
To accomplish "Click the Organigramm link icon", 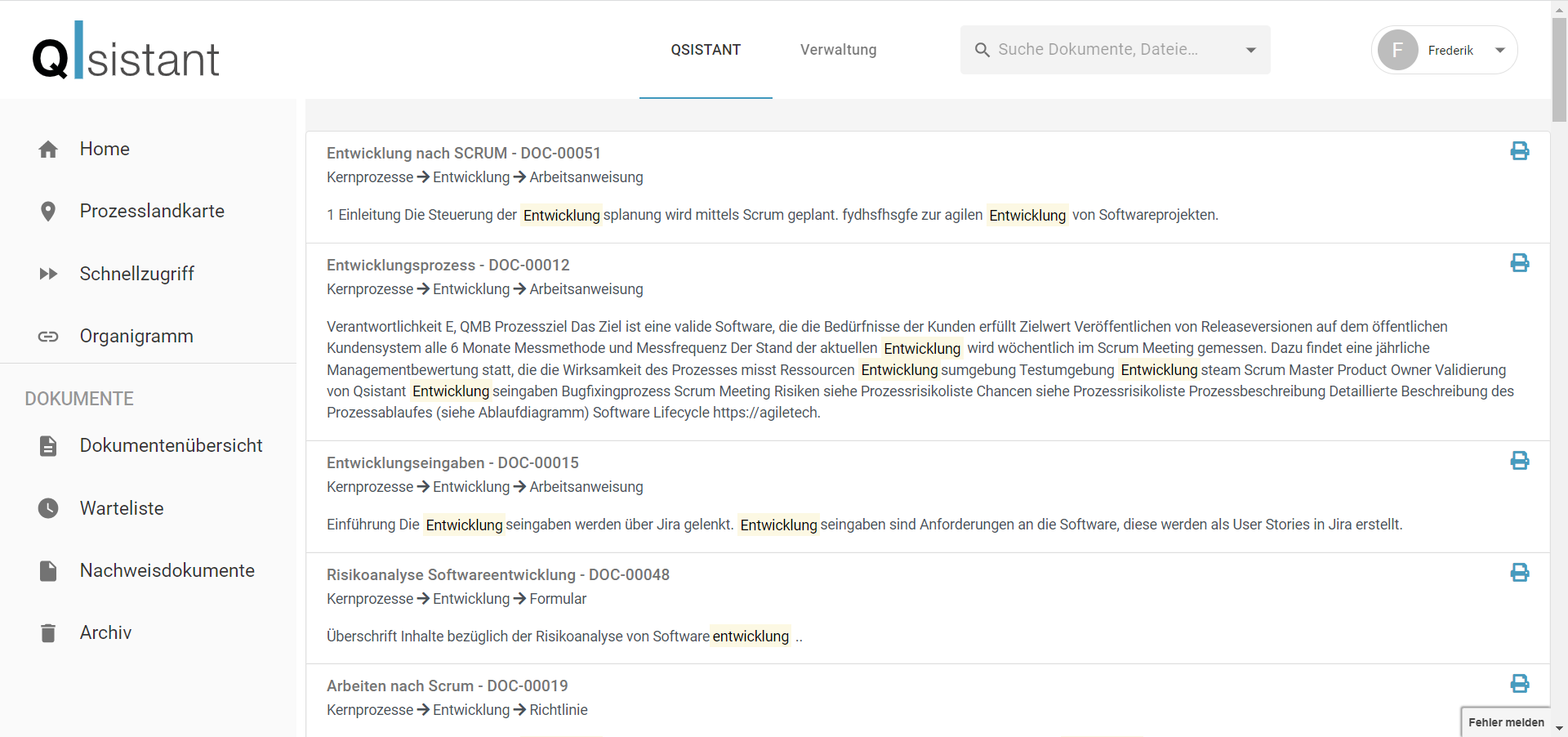I will (x=48, y=337).
